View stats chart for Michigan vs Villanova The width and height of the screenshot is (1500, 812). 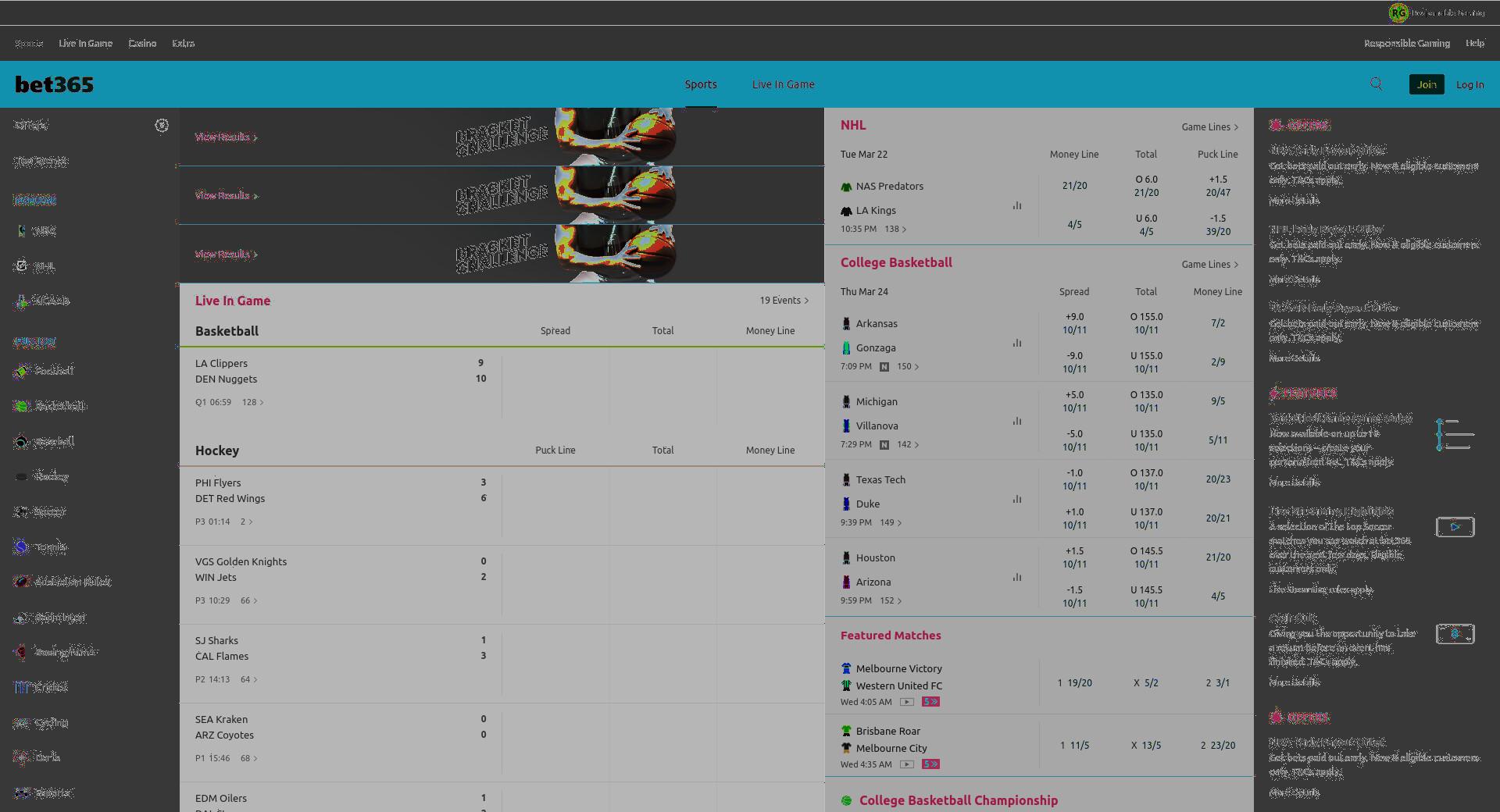(x=1017, y=421)
